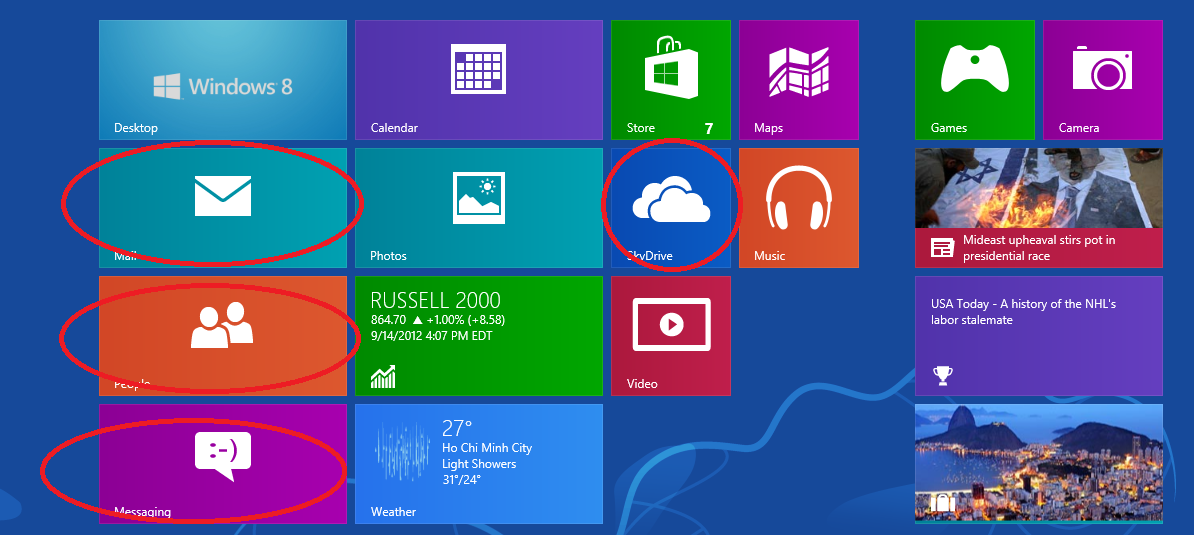Open the People contacts tile
1194x551 pixels.
pyautogui.click(x=222, y=336)
